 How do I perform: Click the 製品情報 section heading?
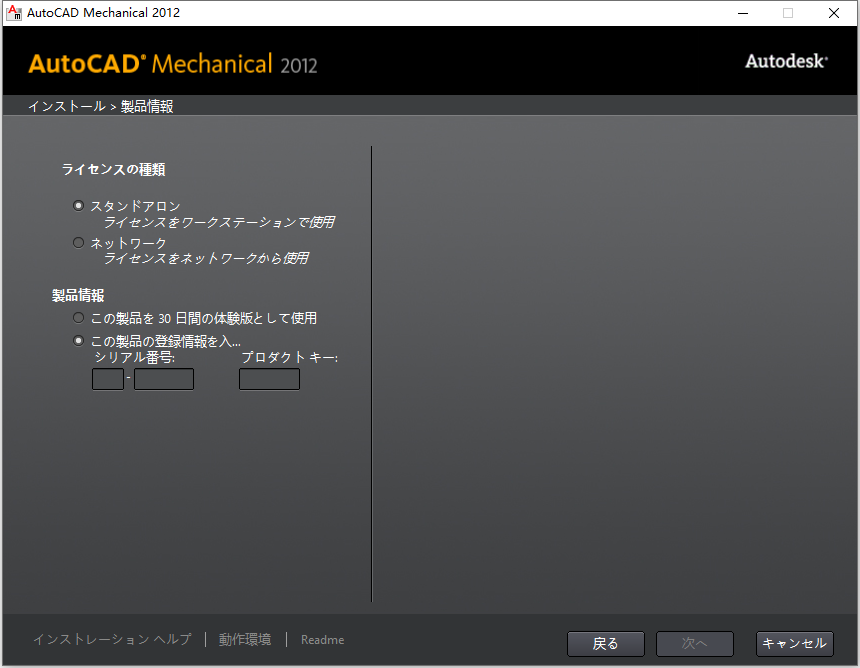78,296
